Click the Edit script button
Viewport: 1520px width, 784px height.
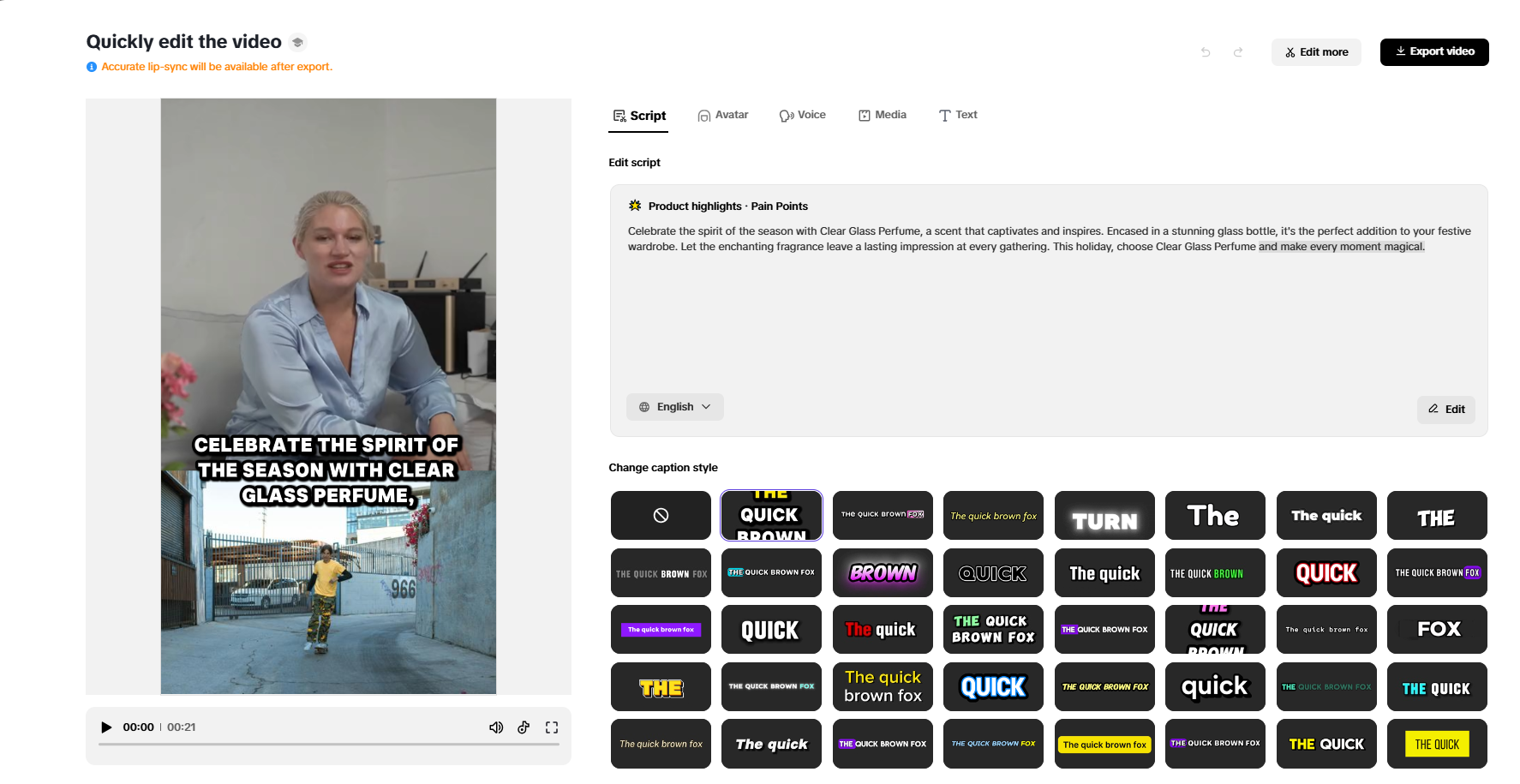1446,410
